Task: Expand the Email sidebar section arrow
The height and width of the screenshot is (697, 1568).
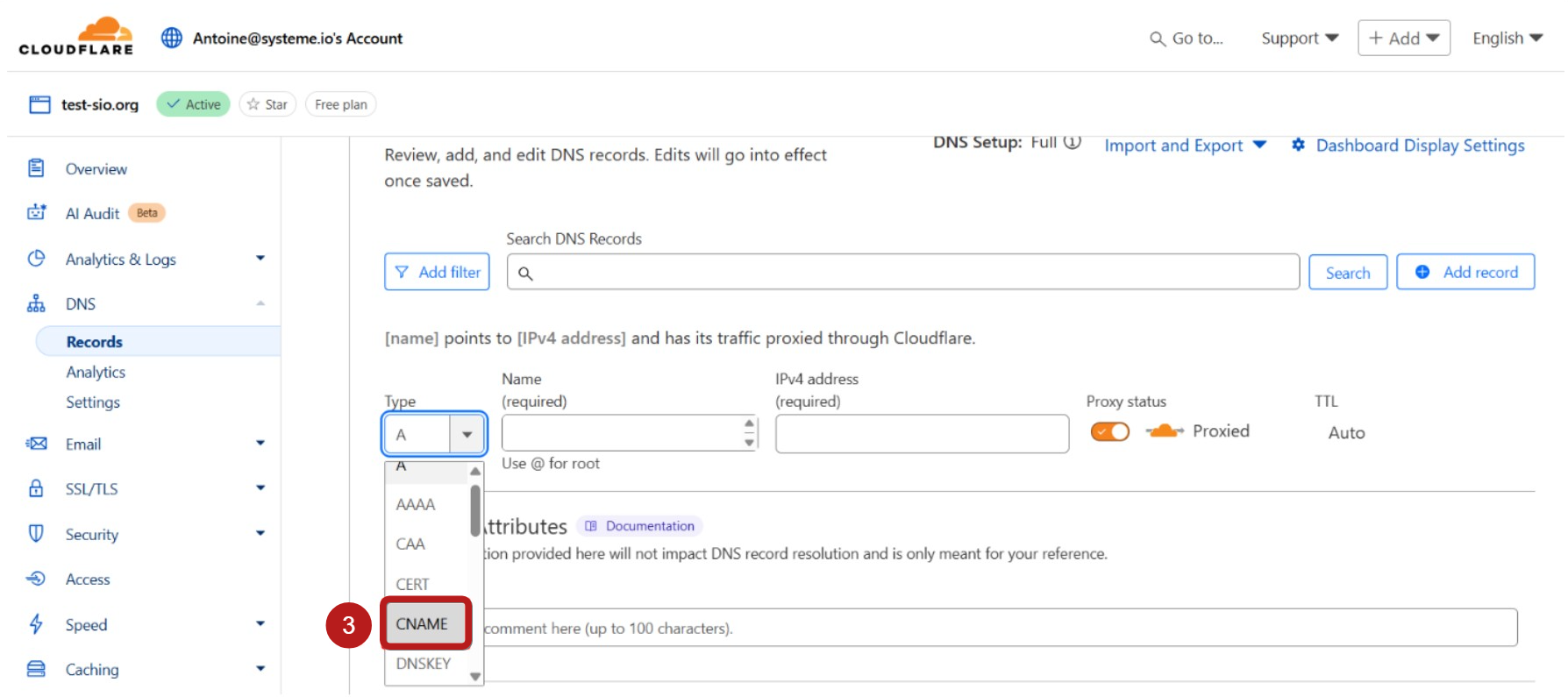Action: pos(260,443)
